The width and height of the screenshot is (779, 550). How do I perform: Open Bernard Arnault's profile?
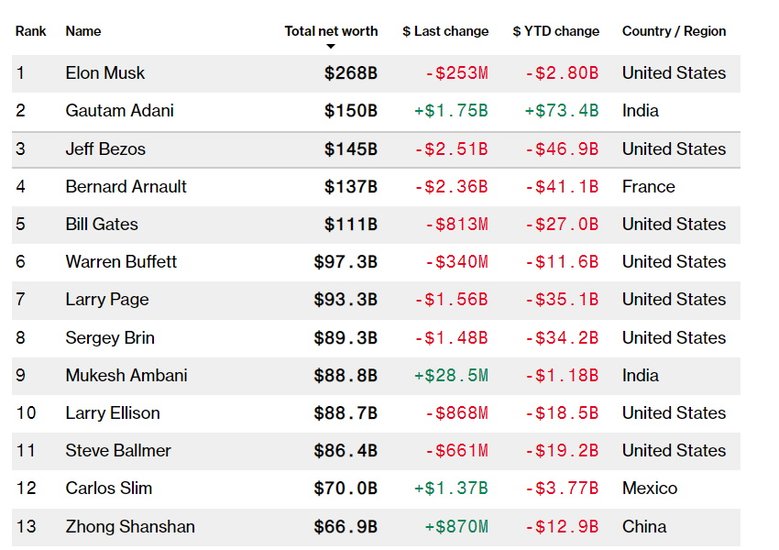click(x=126, y=186)
